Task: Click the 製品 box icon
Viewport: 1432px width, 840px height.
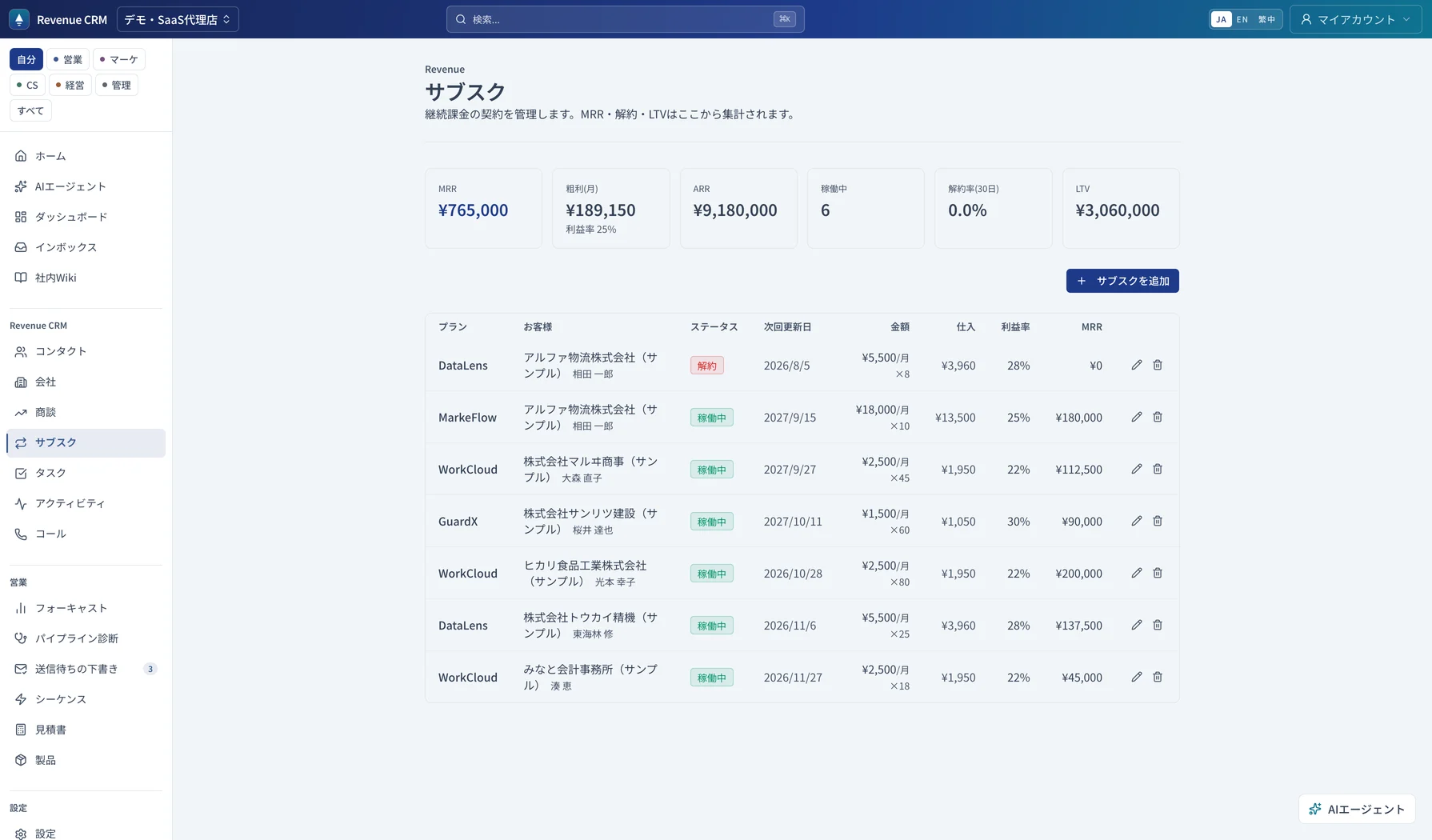Action: pos(21,760)
